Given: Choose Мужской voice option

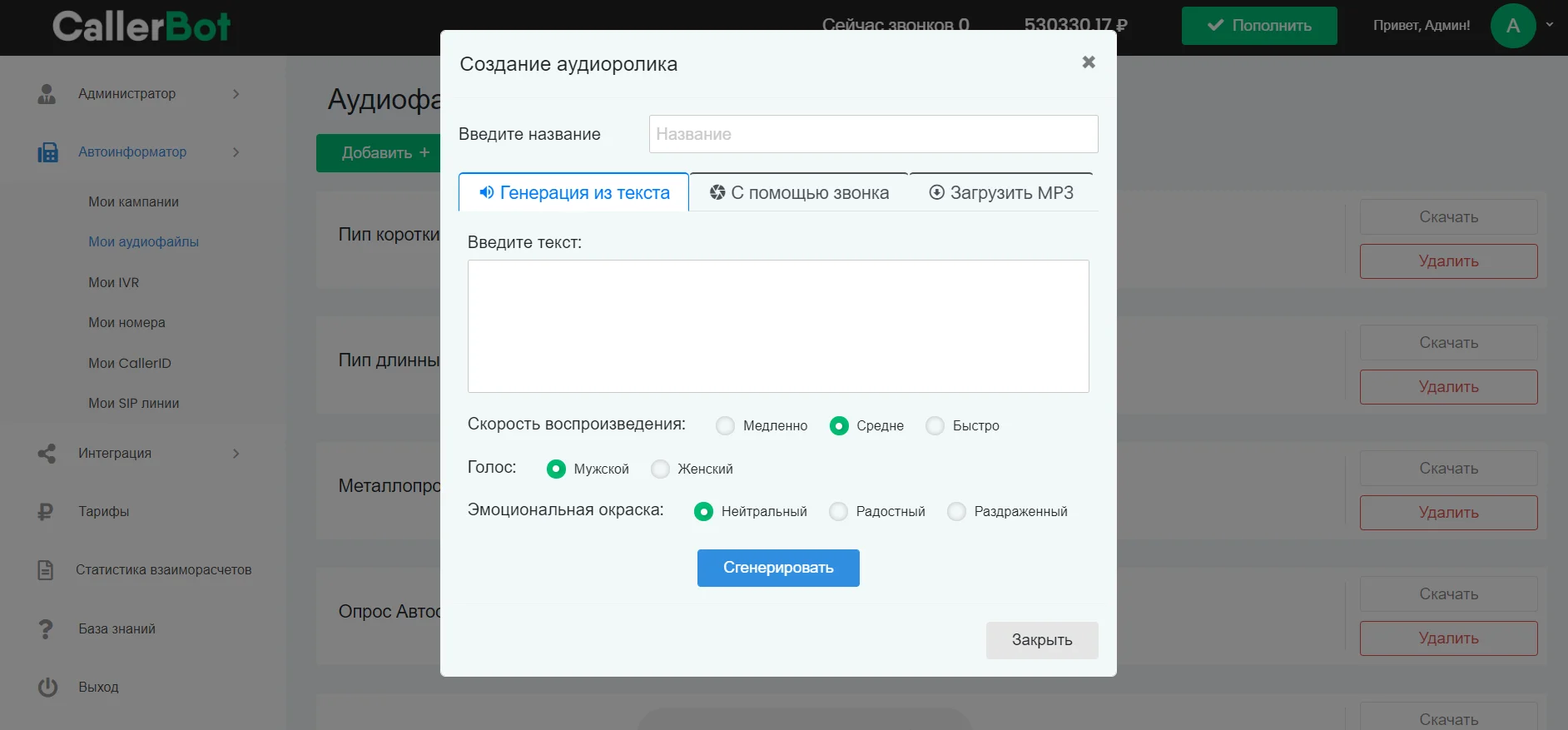Looking at the screenshot, I should (556, 469).
